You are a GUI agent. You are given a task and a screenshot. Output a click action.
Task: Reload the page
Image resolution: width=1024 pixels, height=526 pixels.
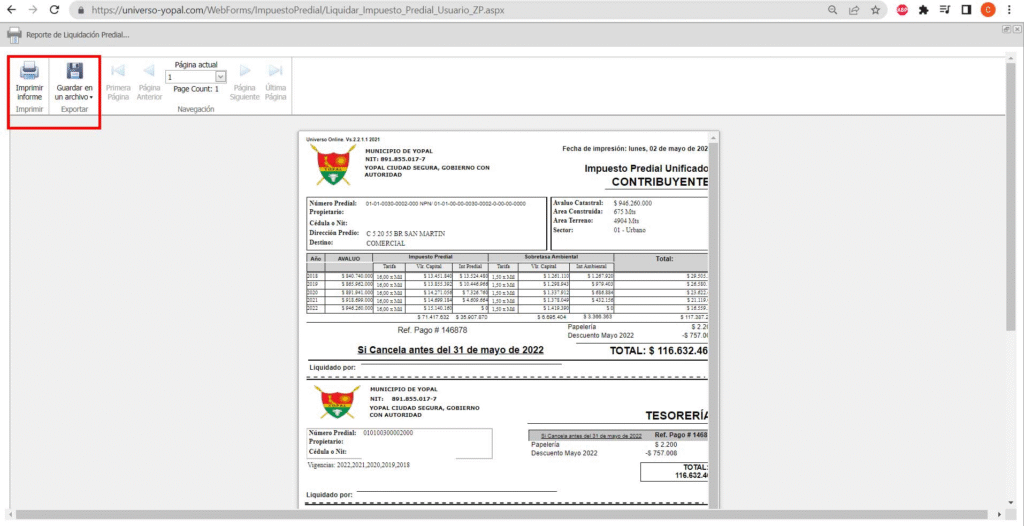tap(55, 10)
